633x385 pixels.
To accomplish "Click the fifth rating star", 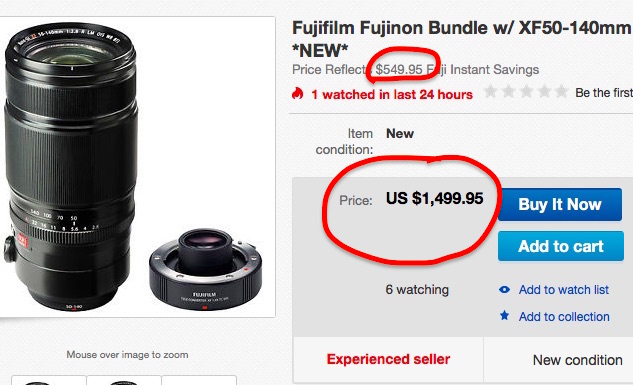I will [562, 92].
